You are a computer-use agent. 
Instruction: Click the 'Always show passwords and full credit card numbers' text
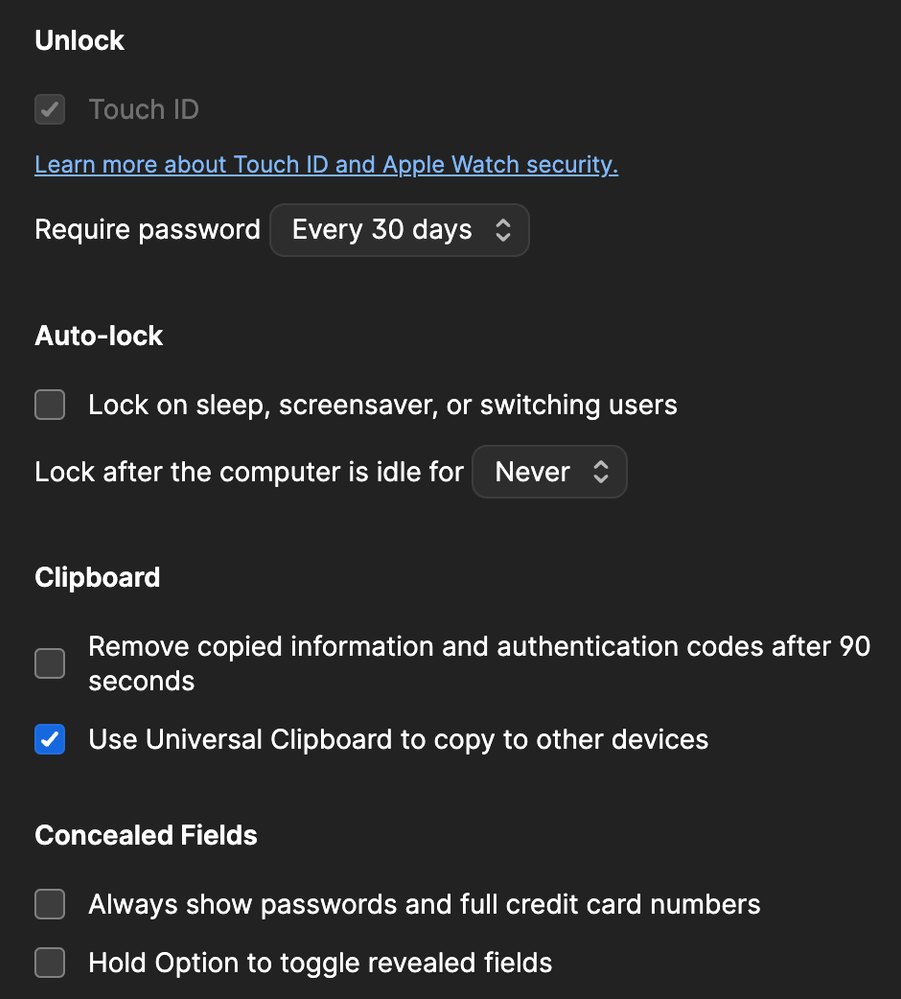424,905
